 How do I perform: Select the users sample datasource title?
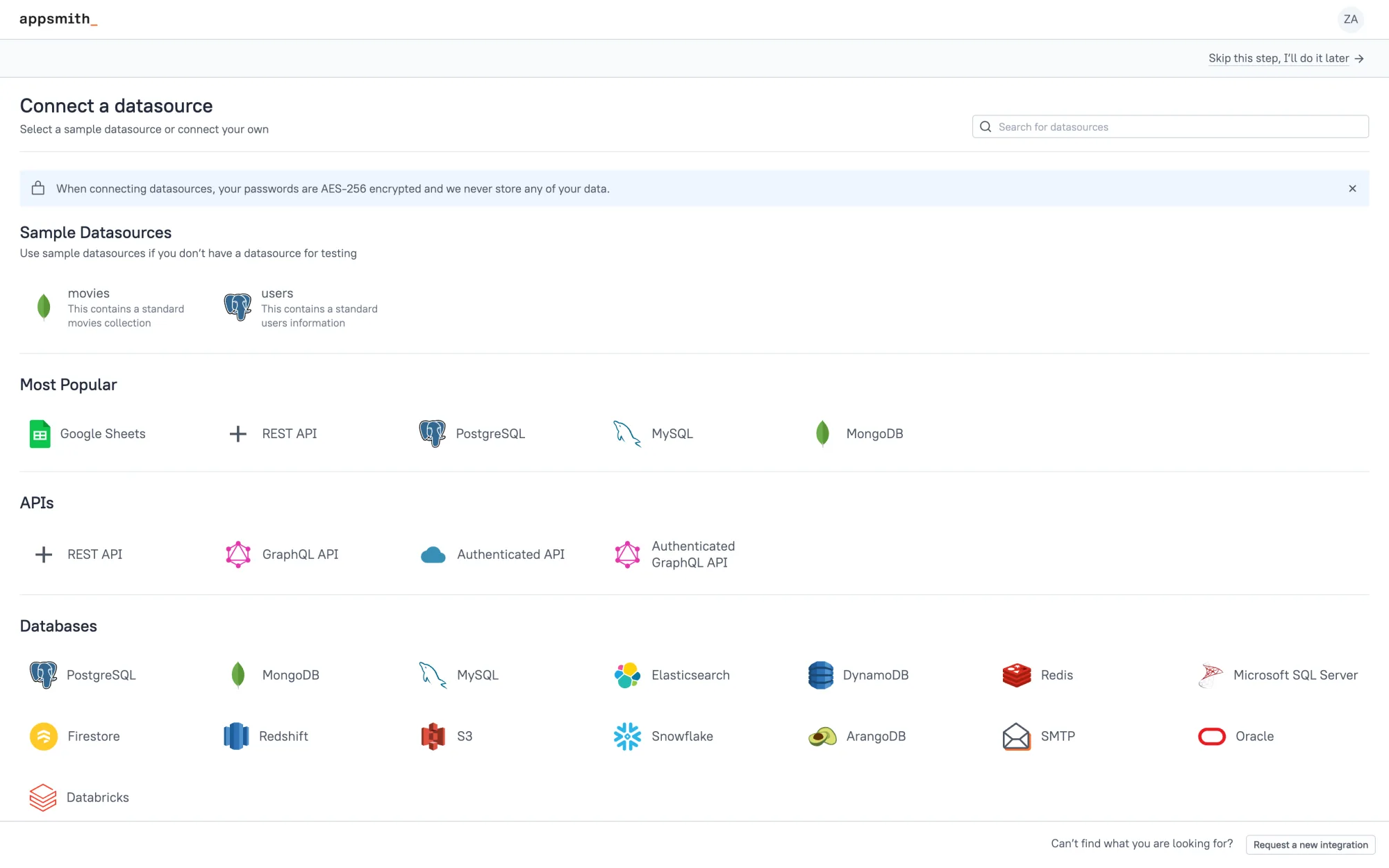point(277,293)
